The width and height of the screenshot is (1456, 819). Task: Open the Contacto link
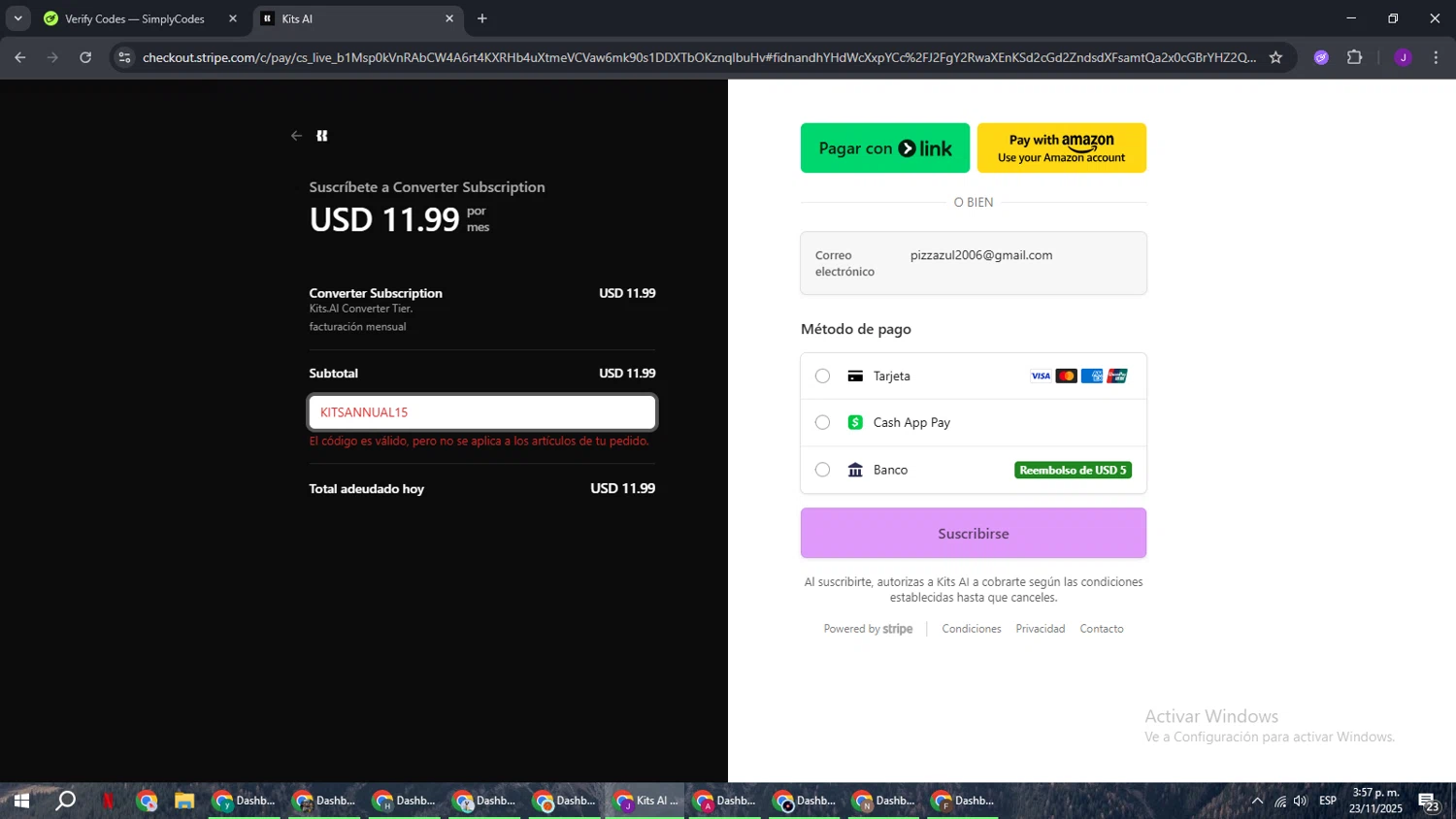pos(1102,629)
